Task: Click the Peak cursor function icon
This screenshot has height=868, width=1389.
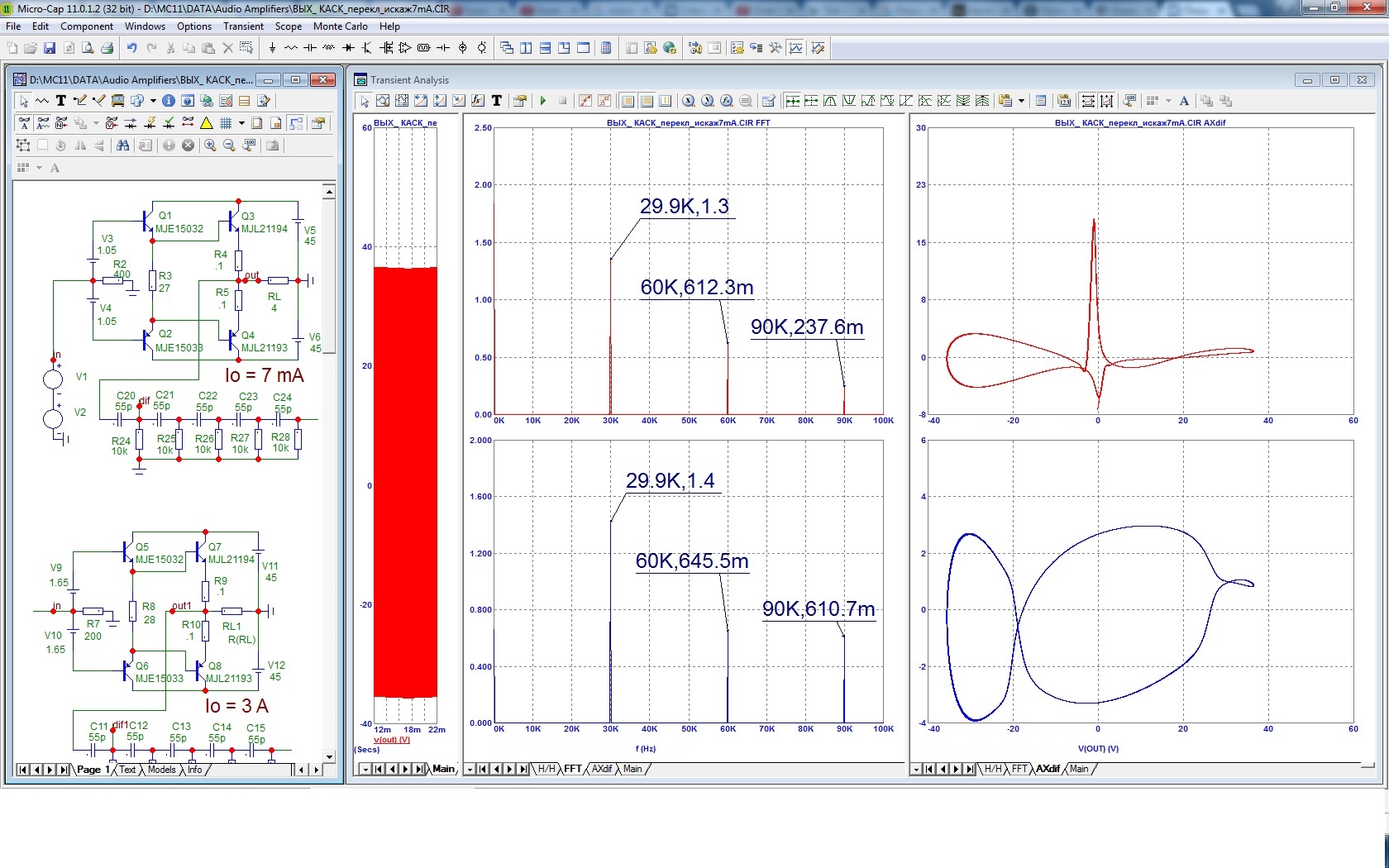Action: pos(830,101)
